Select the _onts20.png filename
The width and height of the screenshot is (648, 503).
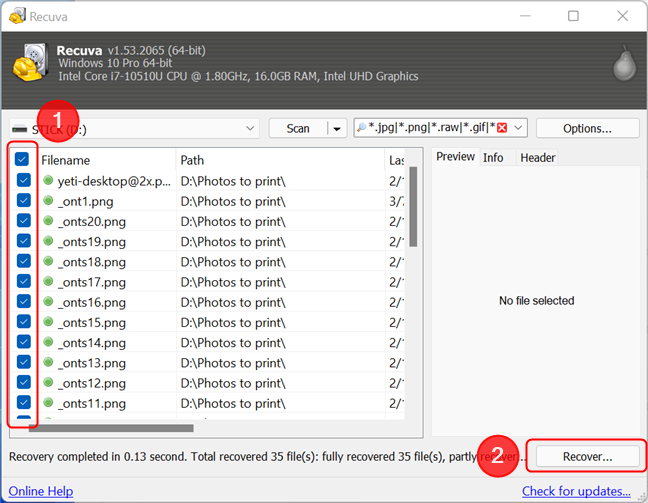coord(92,222)
